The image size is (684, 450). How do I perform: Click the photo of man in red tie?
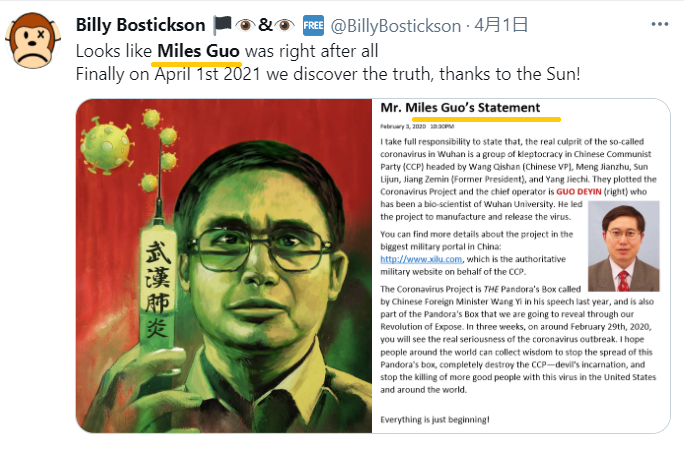tap(623, 246)
